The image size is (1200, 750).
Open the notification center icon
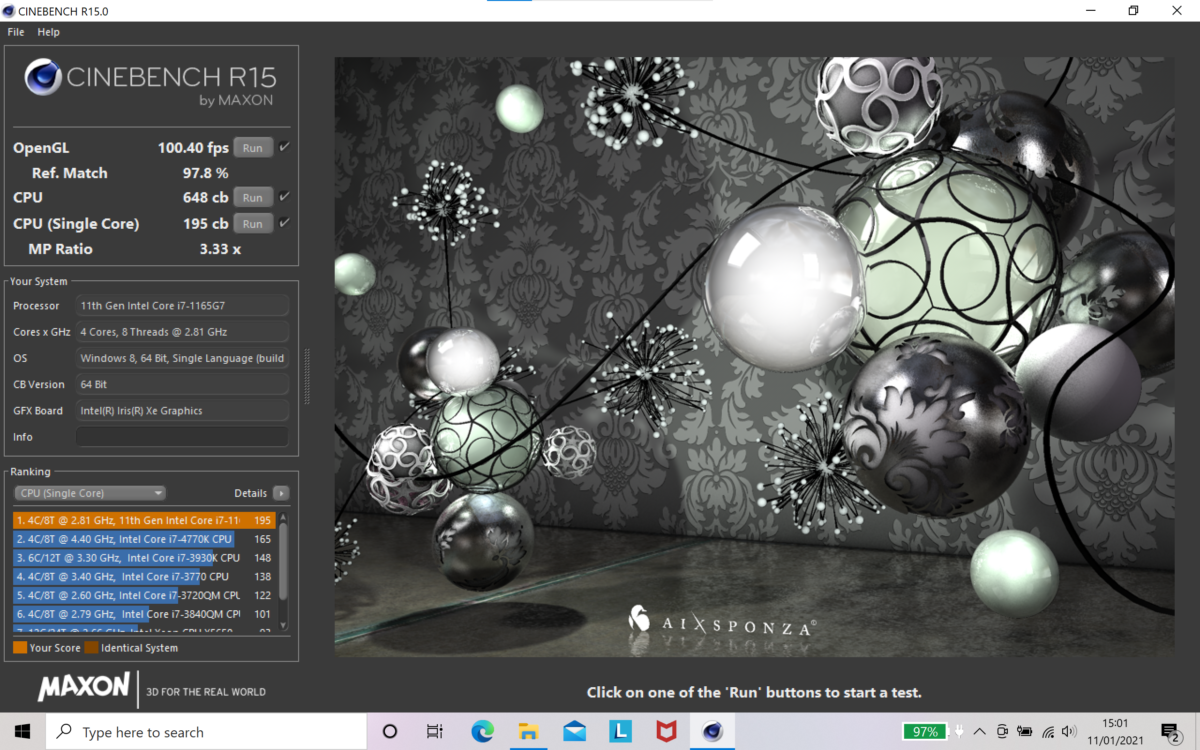pyautogui.click(x=1172, y=732)
